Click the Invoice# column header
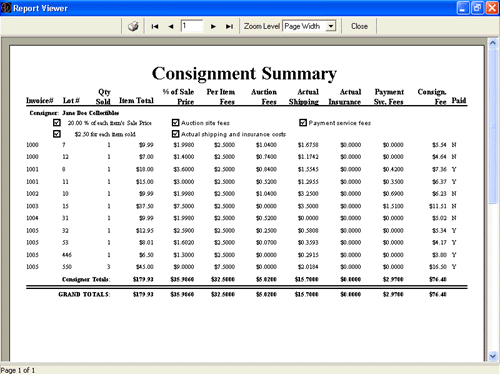500x374 pixels. click(x=40, y=100)
